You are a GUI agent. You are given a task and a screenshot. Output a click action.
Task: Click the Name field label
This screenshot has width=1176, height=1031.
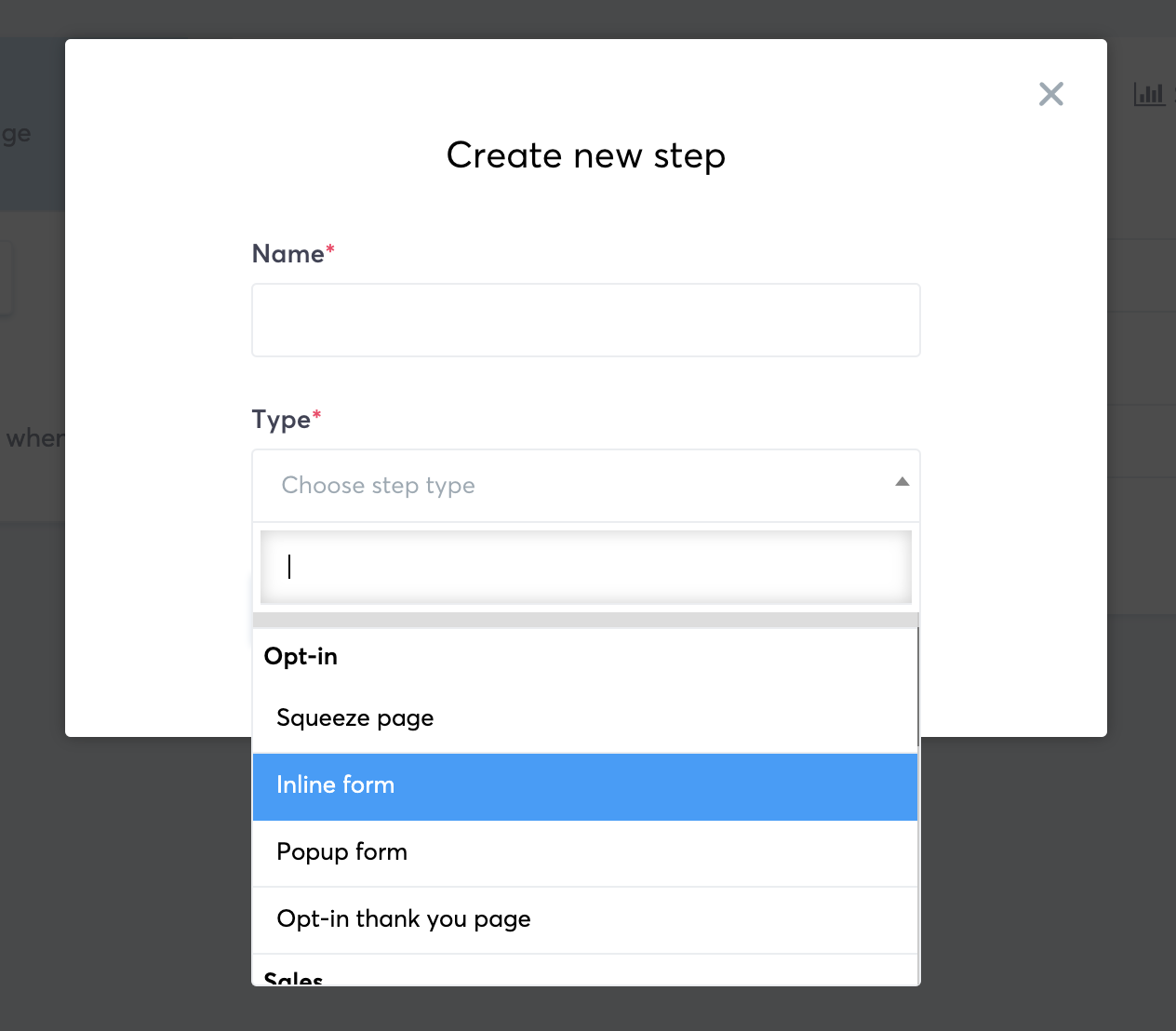tap(288, 254)
